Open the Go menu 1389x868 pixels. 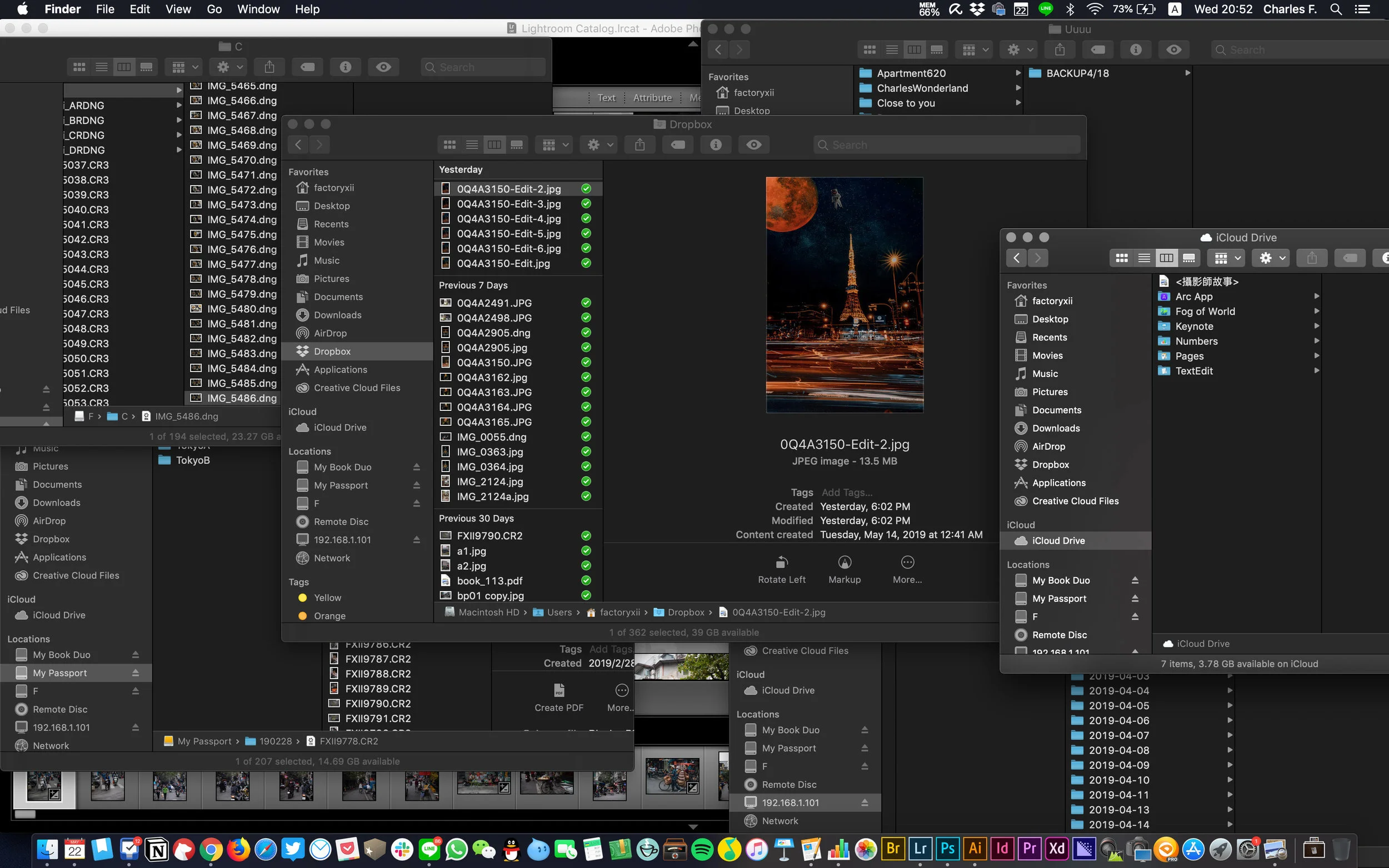[214, 9]
